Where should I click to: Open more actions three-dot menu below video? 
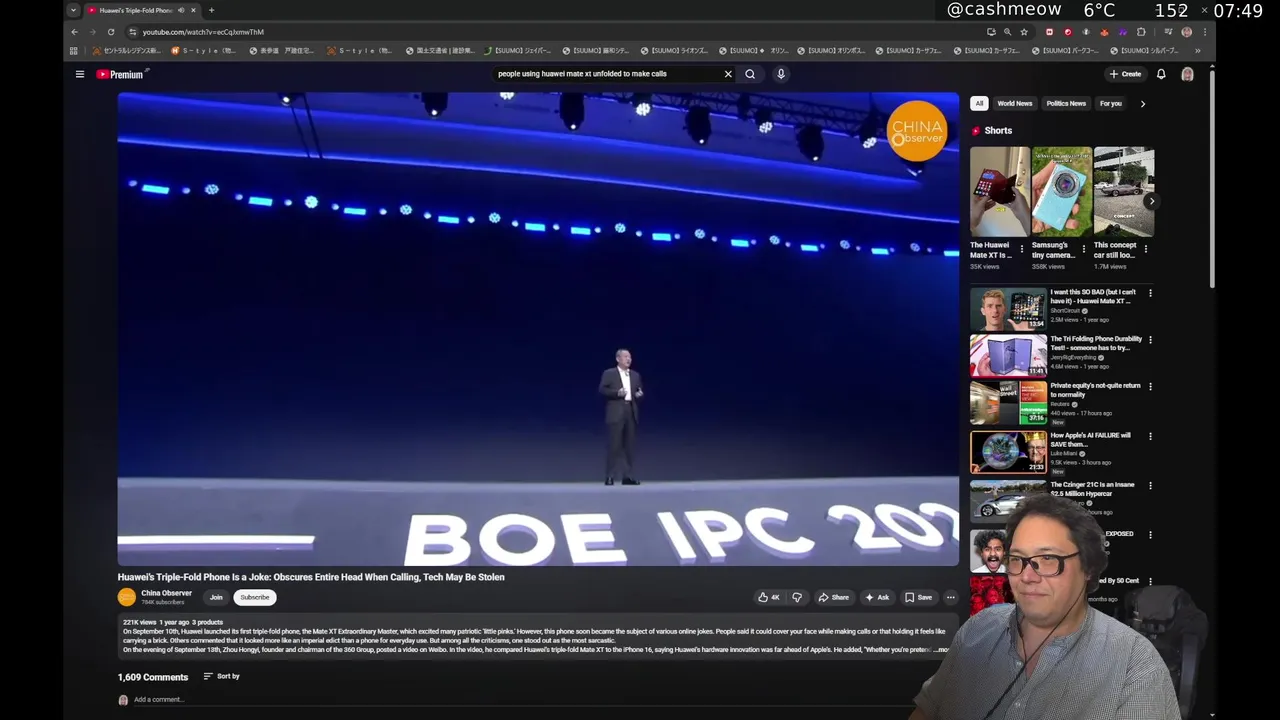click(x=950, y=597)
